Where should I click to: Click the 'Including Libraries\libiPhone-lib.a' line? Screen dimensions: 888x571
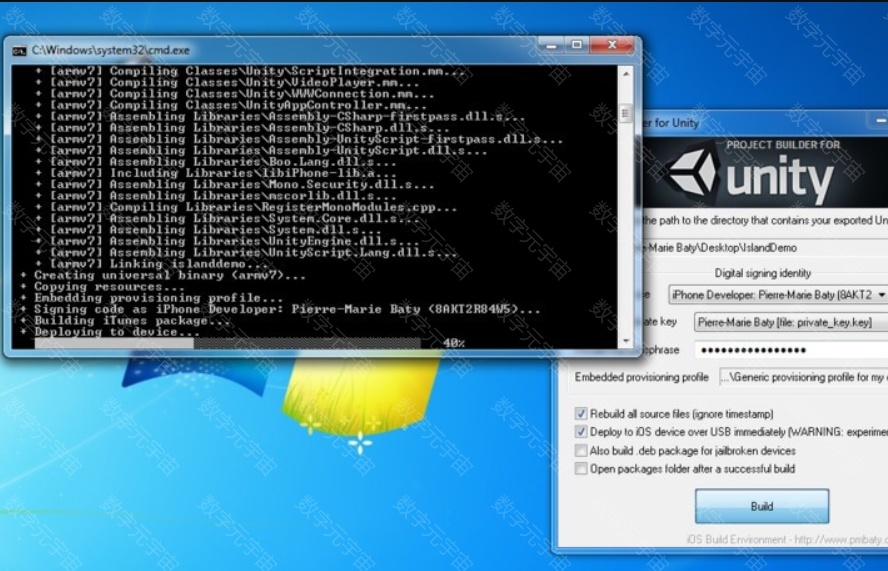click(x=215, y=173)
